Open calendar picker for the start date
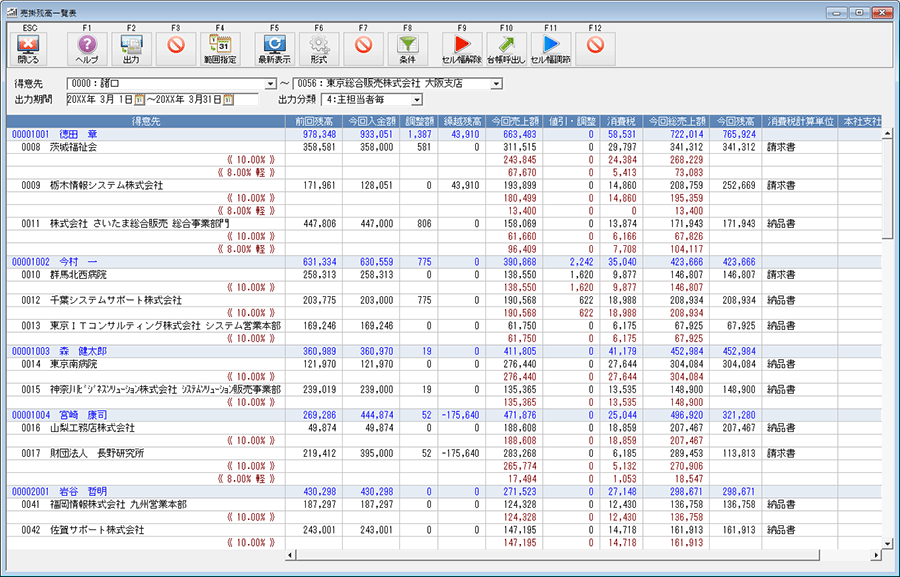Viewport: 900px width, 577px height. (139, 100)
